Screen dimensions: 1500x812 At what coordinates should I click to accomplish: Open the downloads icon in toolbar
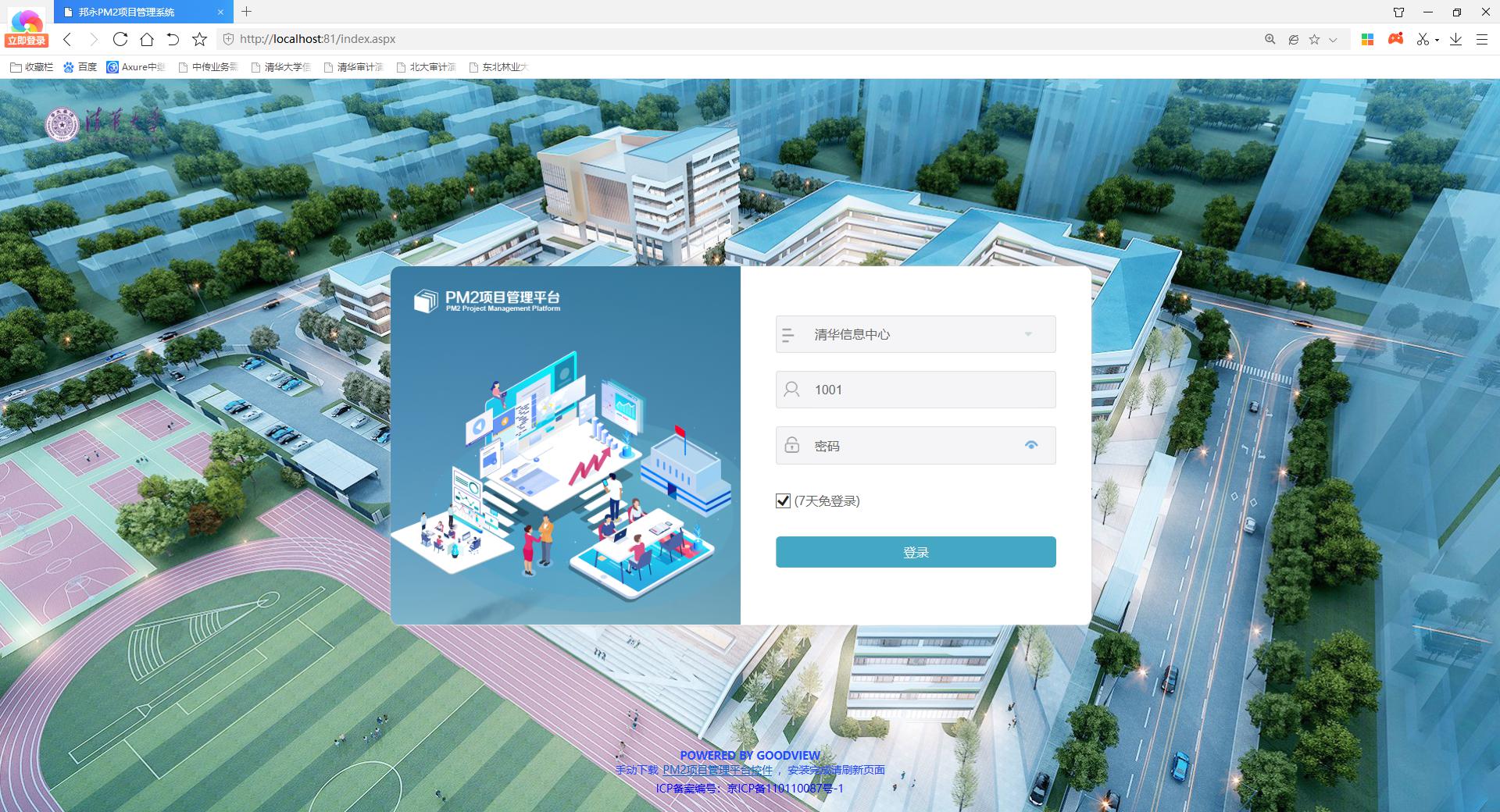tap(1455, 39)
